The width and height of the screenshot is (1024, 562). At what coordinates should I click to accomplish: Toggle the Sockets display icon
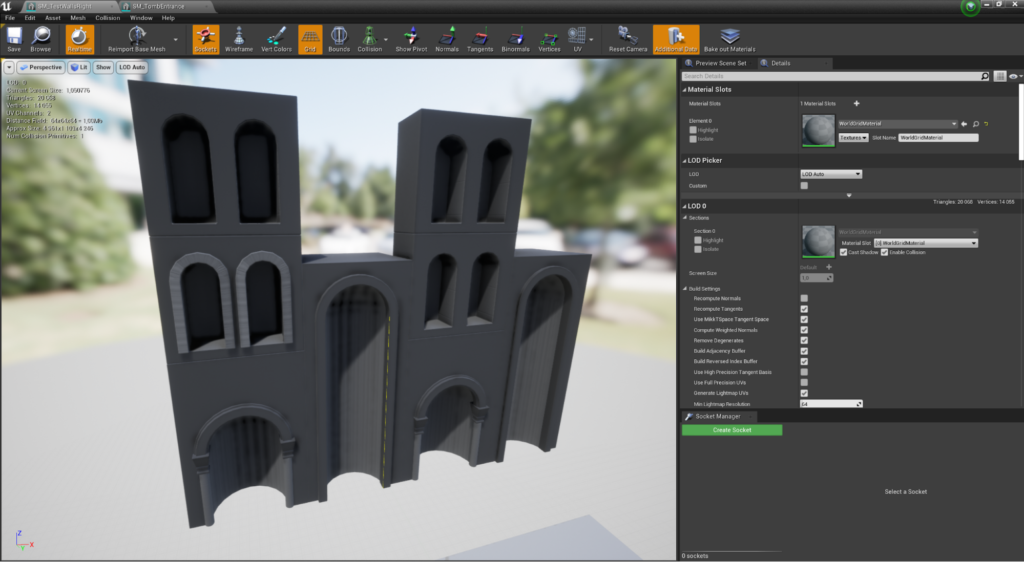coord(206,38)
